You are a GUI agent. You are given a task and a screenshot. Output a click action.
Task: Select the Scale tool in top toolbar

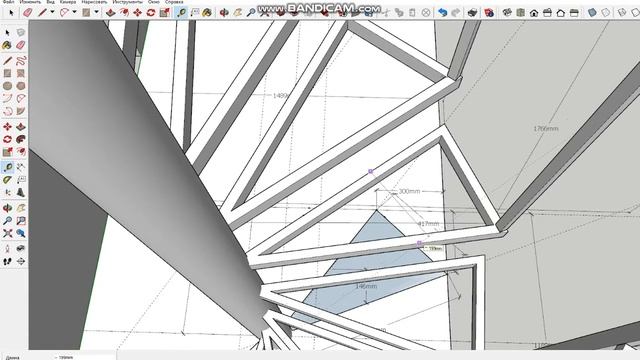coord(164,13)
